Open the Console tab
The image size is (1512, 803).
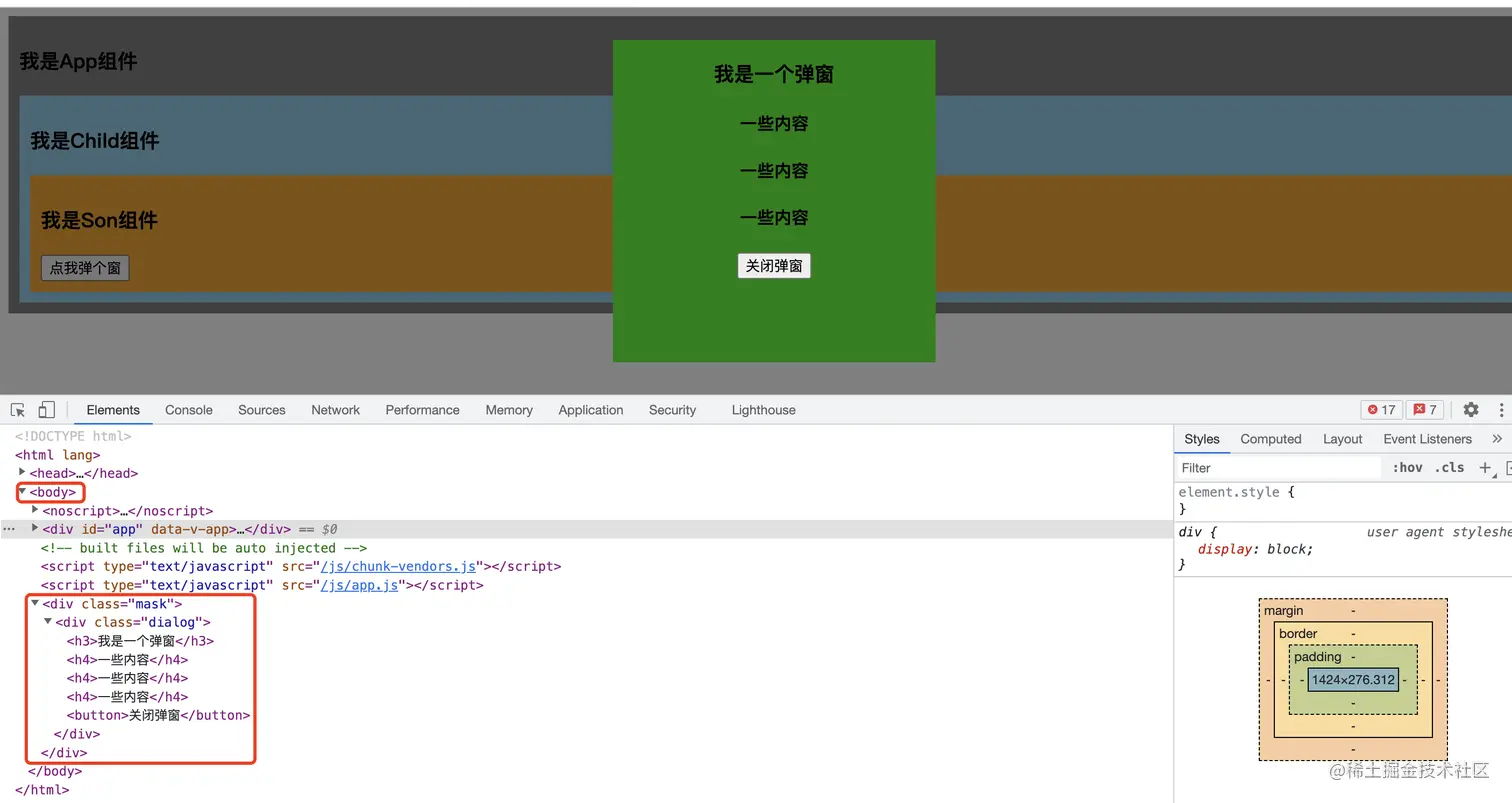coord(189,410)
